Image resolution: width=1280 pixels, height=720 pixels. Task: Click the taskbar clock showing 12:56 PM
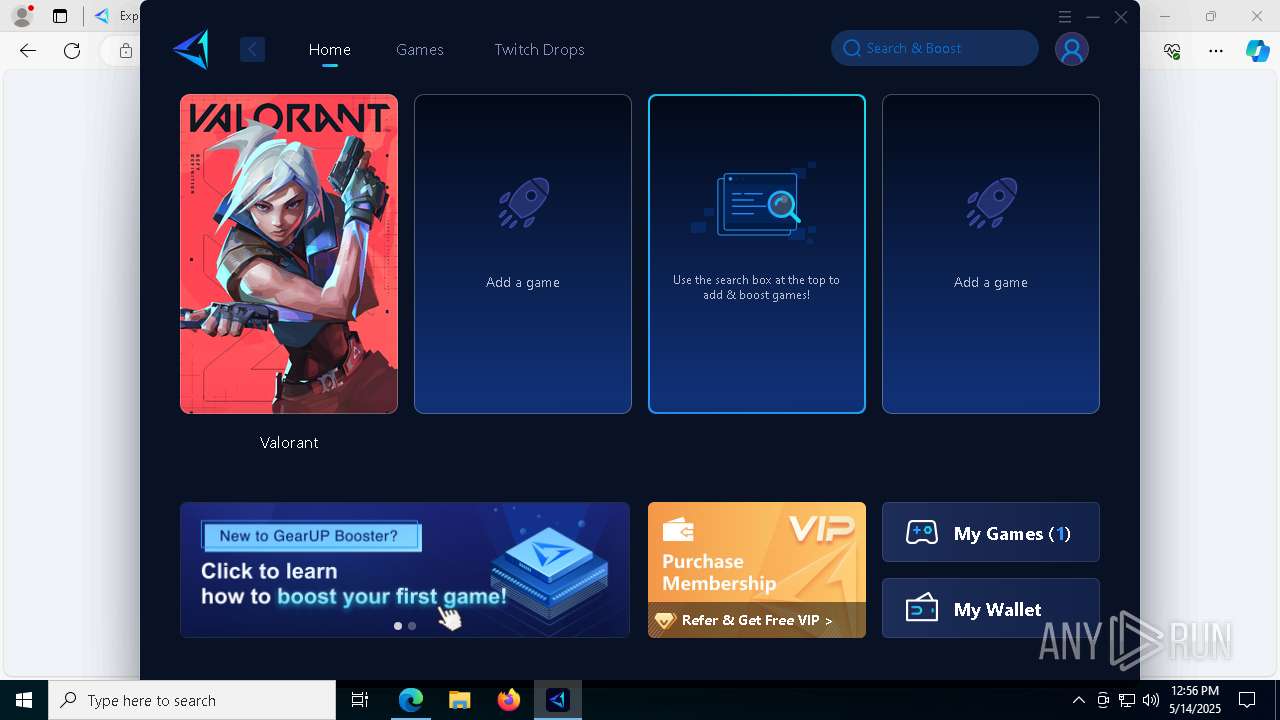[1195, 700]
